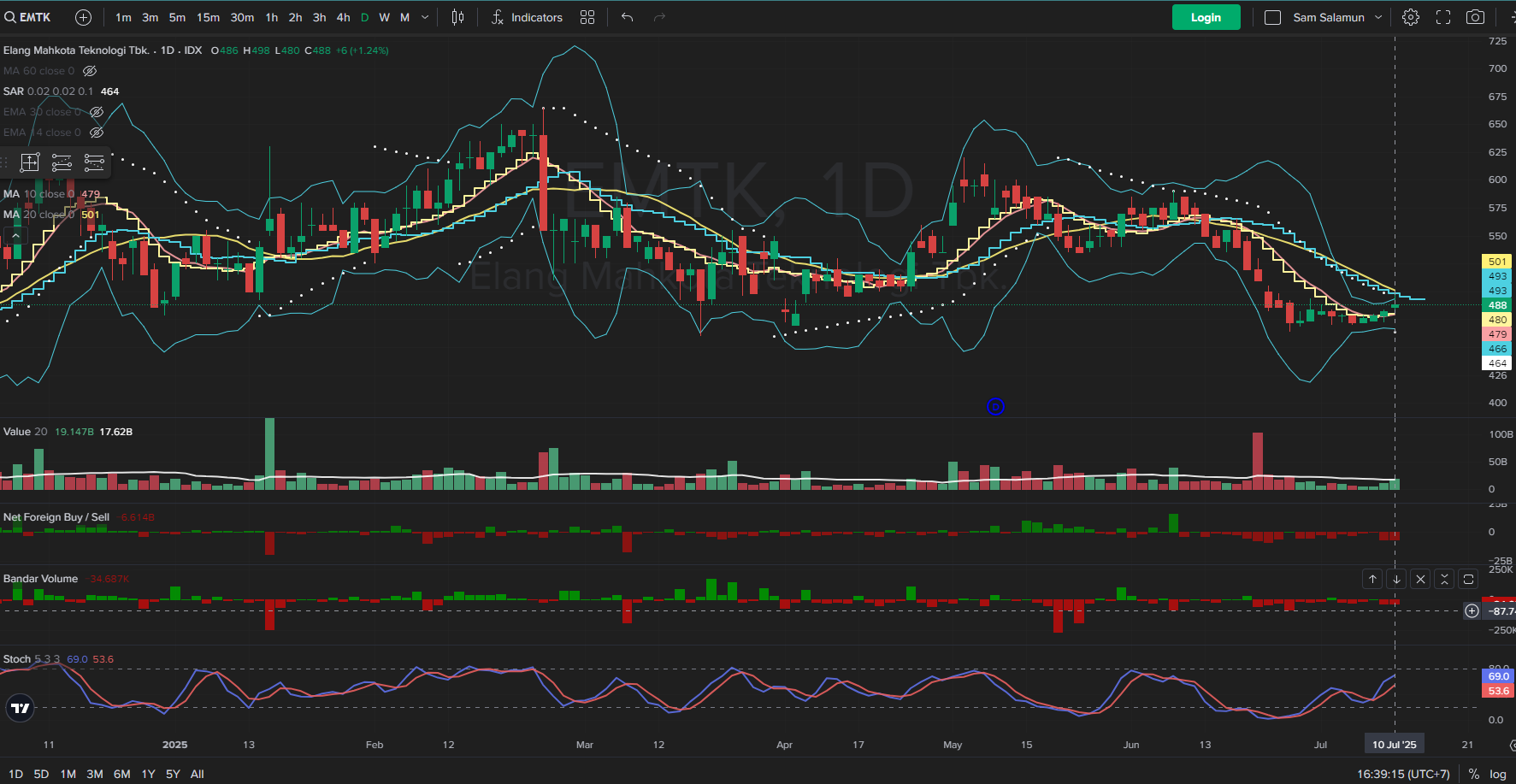Show All available chart history
Viewport: 1516px width, 784px height.
click(x=198, y=774)
